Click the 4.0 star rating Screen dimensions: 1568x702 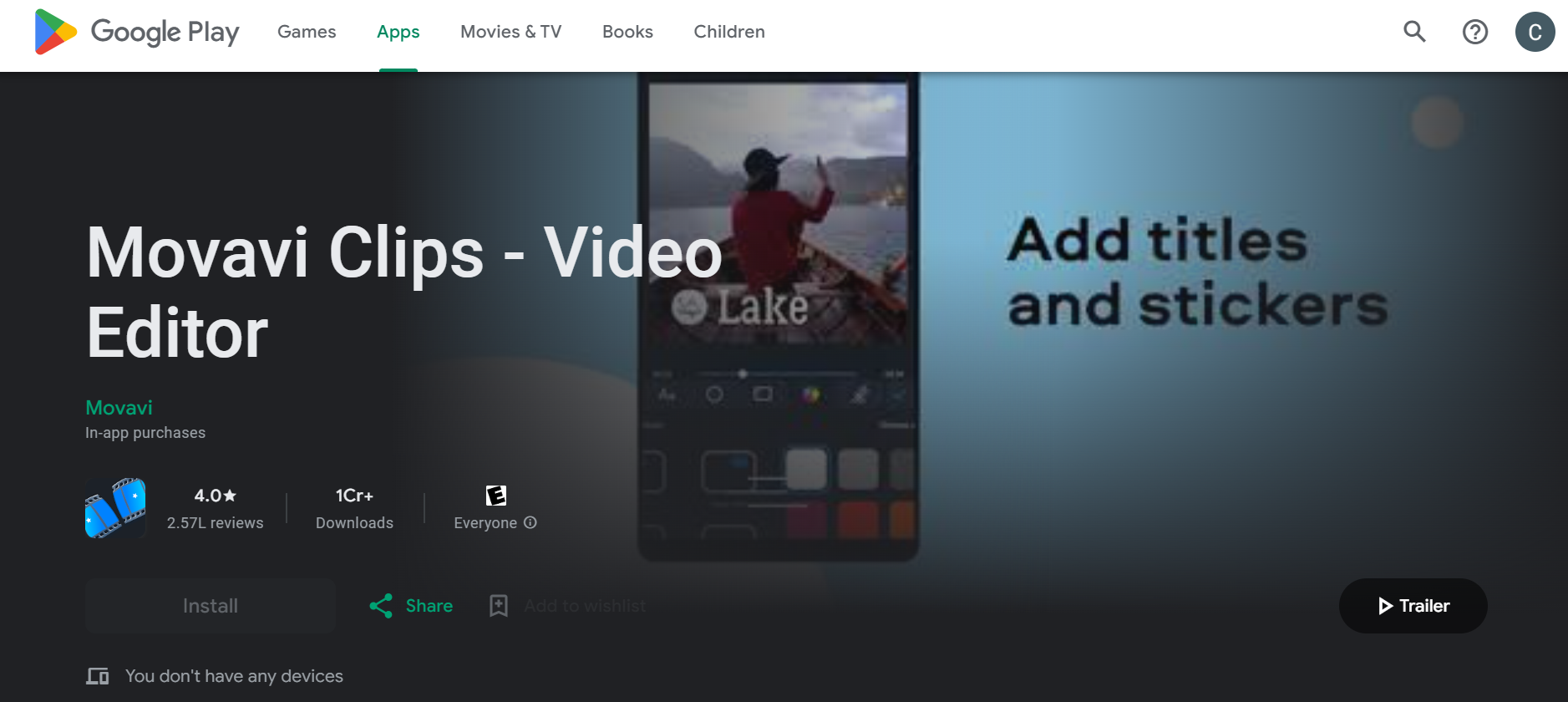216,496
